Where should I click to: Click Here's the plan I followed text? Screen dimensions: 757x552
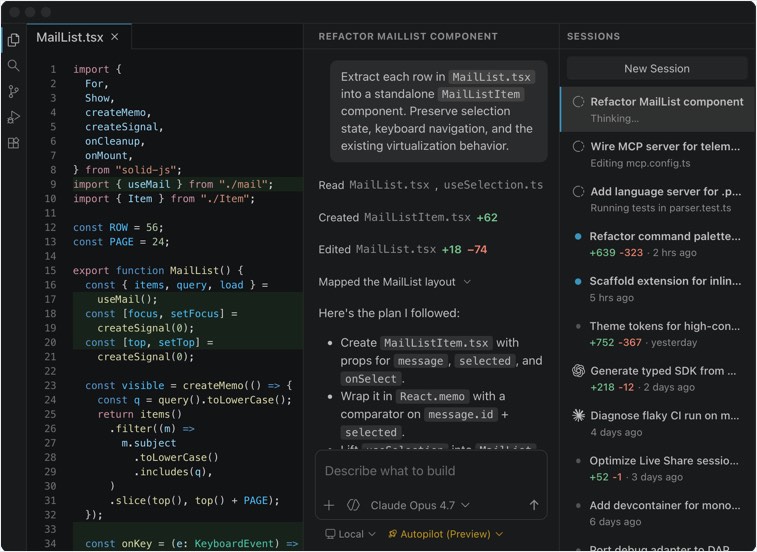coord(389,313)
